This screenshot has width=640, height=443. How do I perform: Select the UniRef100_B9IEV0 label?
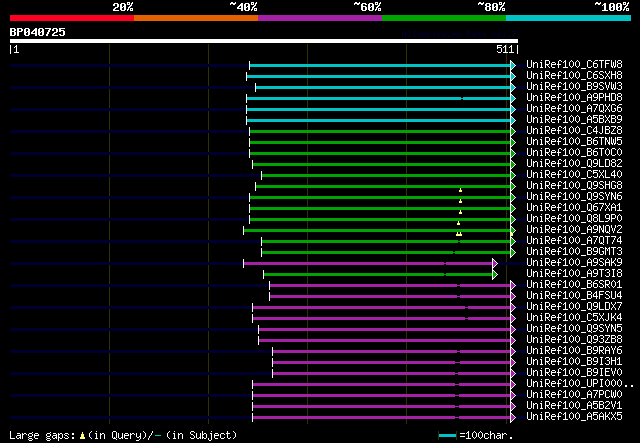coord(574,373)
